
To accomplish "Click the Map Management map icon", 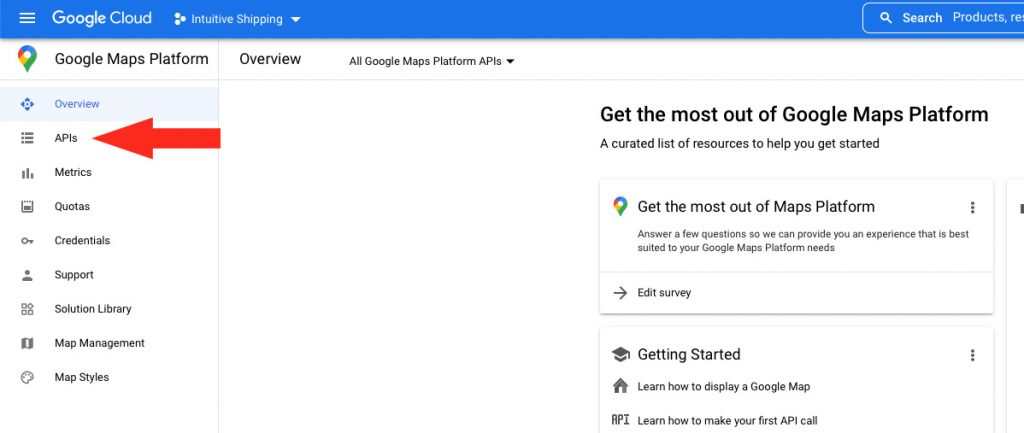I will [x=27, y=343].
